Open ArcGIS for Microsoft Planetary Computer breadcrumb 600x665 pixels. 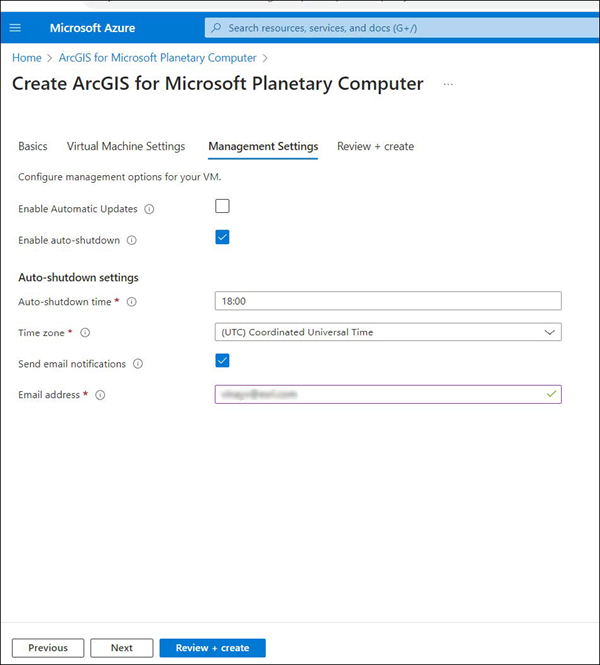158,58
